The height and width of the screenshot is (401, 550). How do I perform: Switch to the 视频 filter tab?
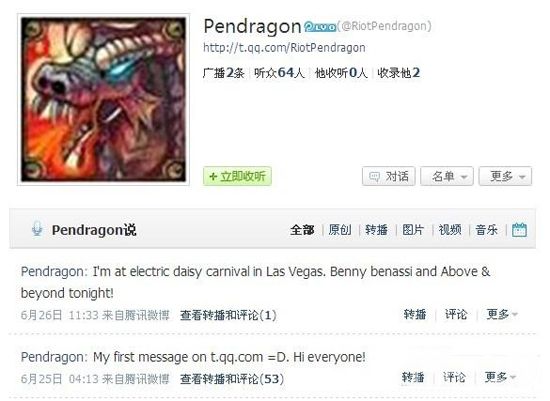tap(450, 230)
